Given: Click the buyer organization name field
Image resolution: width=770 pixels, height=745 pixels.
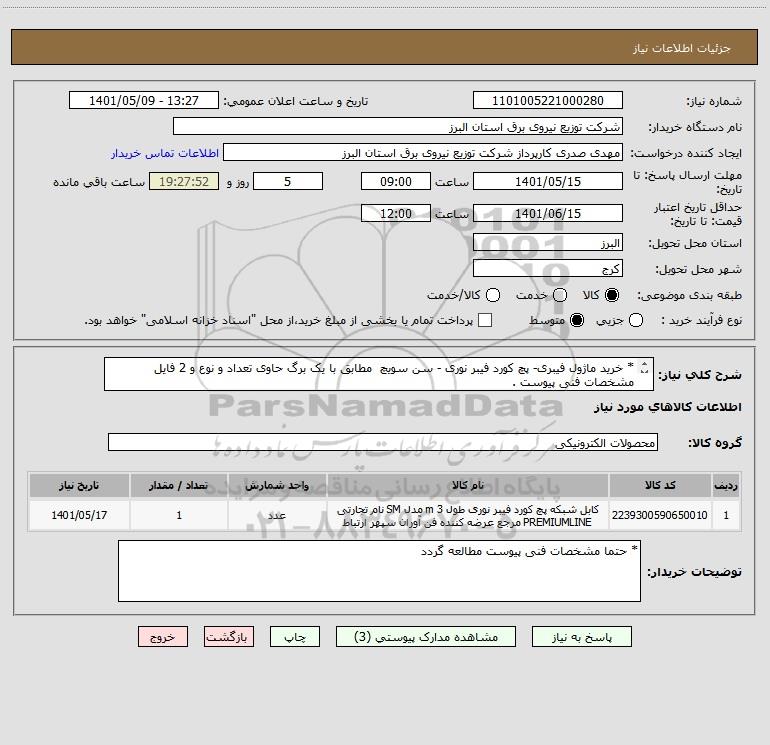Looking at the screenshot, I should coord(398,127).
